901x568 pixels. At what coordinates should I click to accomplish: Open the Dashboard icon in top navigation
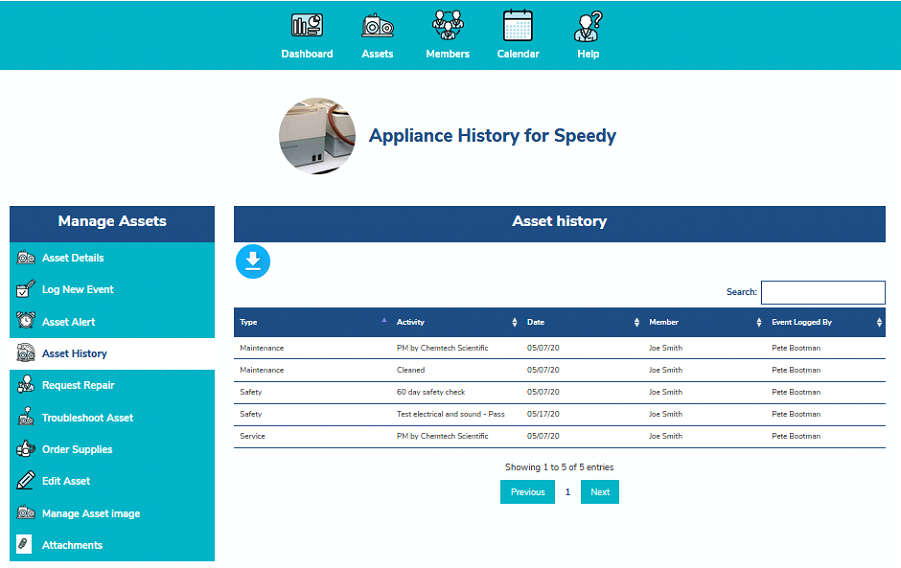pyautogui.click(x=306, y=26)
